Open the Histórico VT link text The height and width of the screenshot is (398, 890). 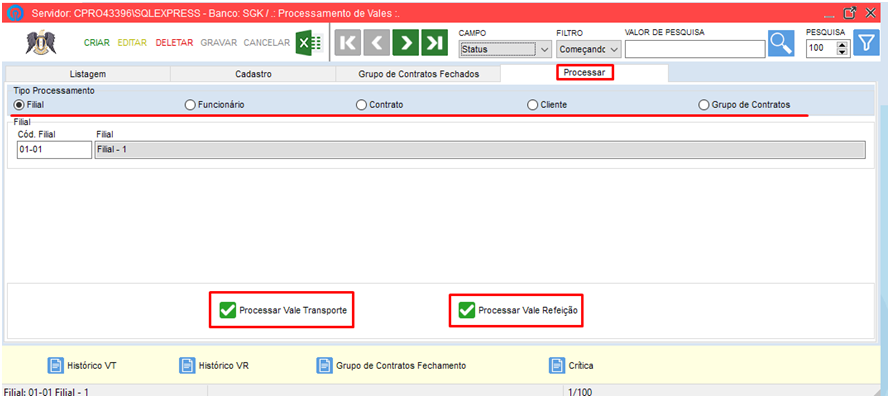[92, 366]
